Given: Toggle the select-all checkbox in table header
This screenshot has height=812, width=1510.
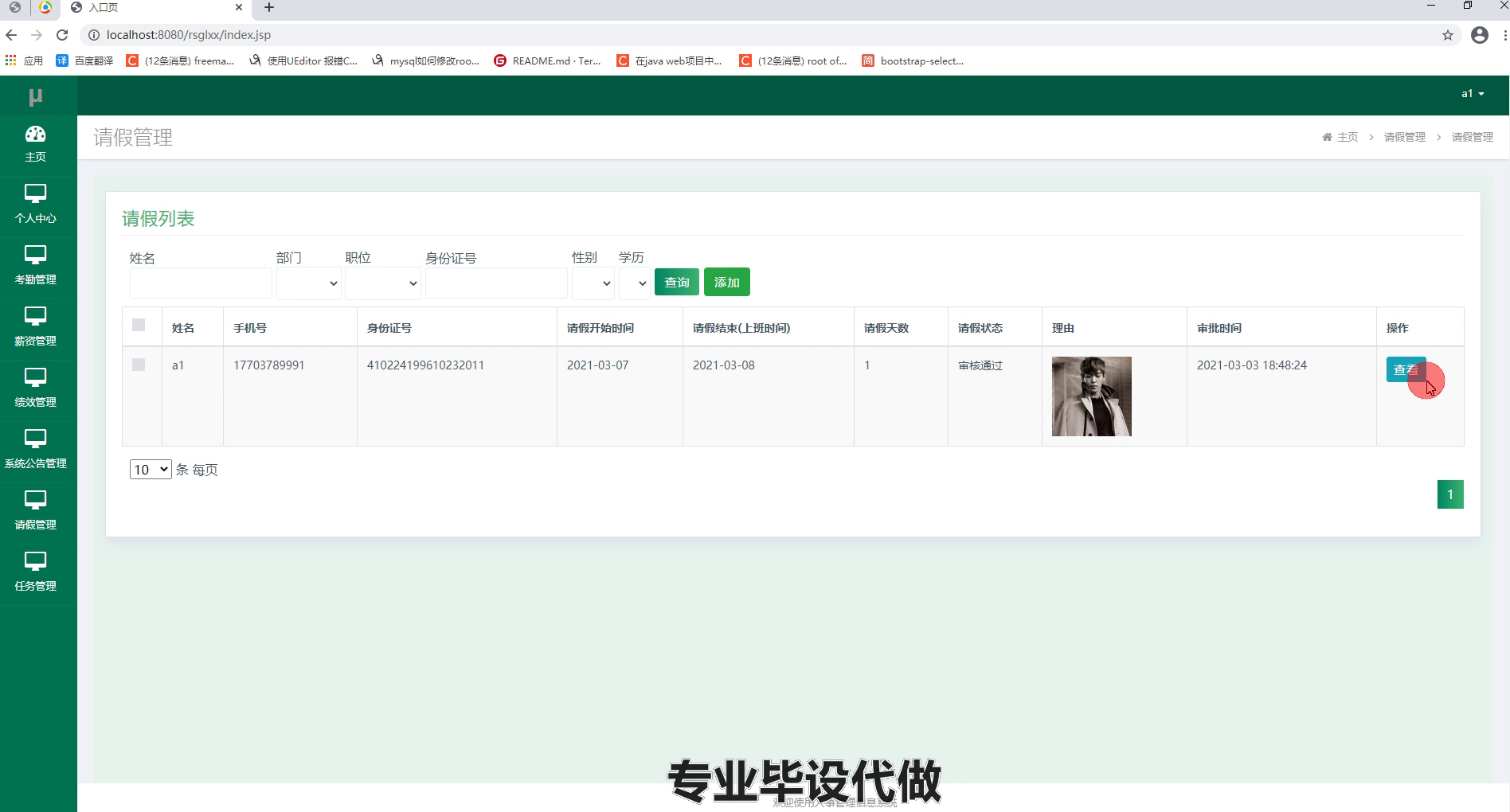Looking at the screenshot, I should 139,325.
